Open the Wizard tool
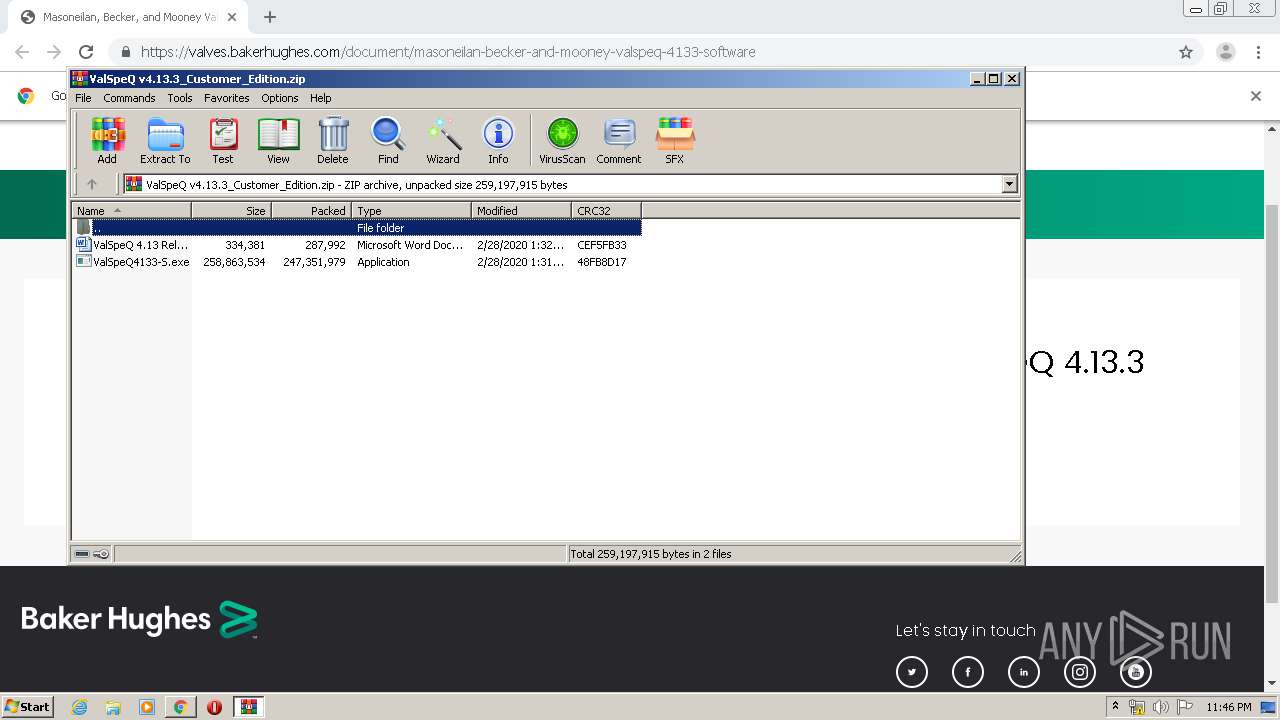This screenshot has width=1280, height=720. (443, 140)
